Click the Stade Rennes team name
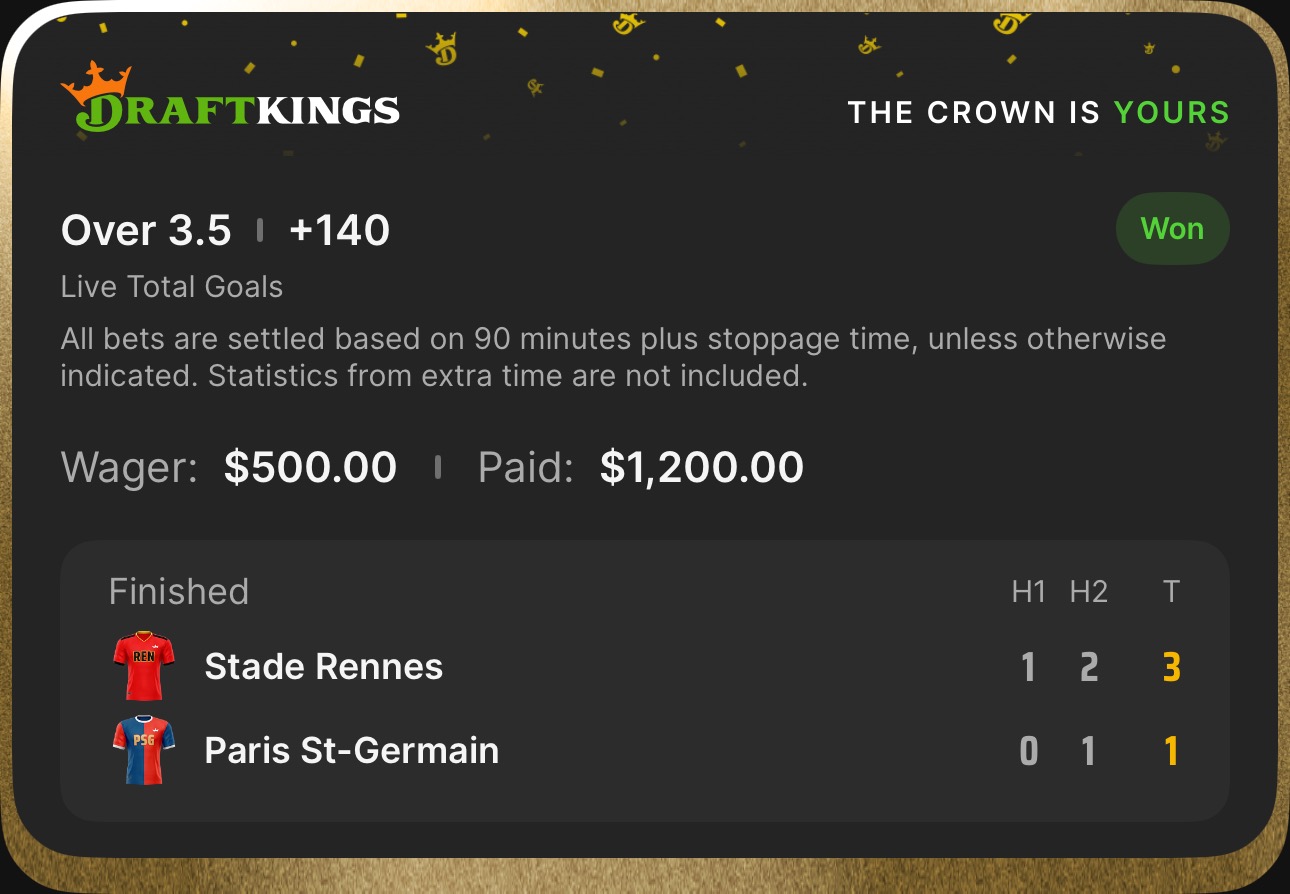Viewport: 1290px width, 894px height. pyautogui.click(x=323, y=667)
